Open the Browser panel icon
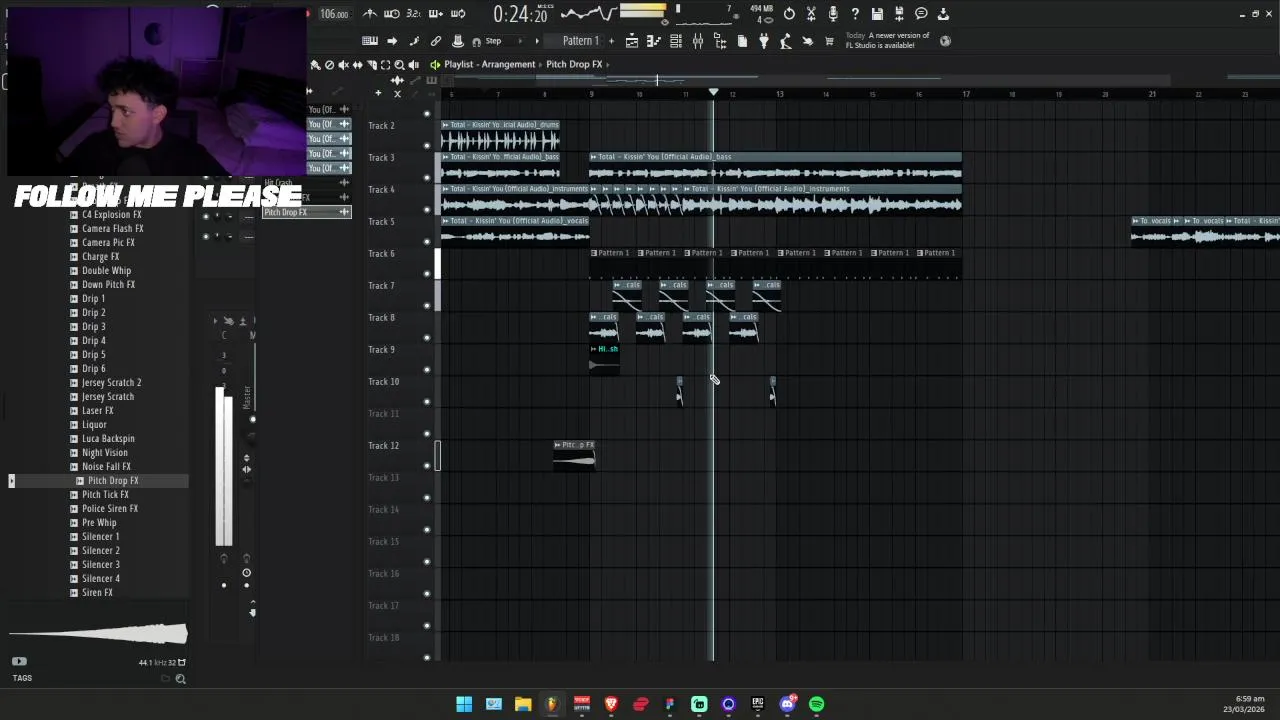The height and width of the screenshot is (720, 1280). [x=720, y=41]
